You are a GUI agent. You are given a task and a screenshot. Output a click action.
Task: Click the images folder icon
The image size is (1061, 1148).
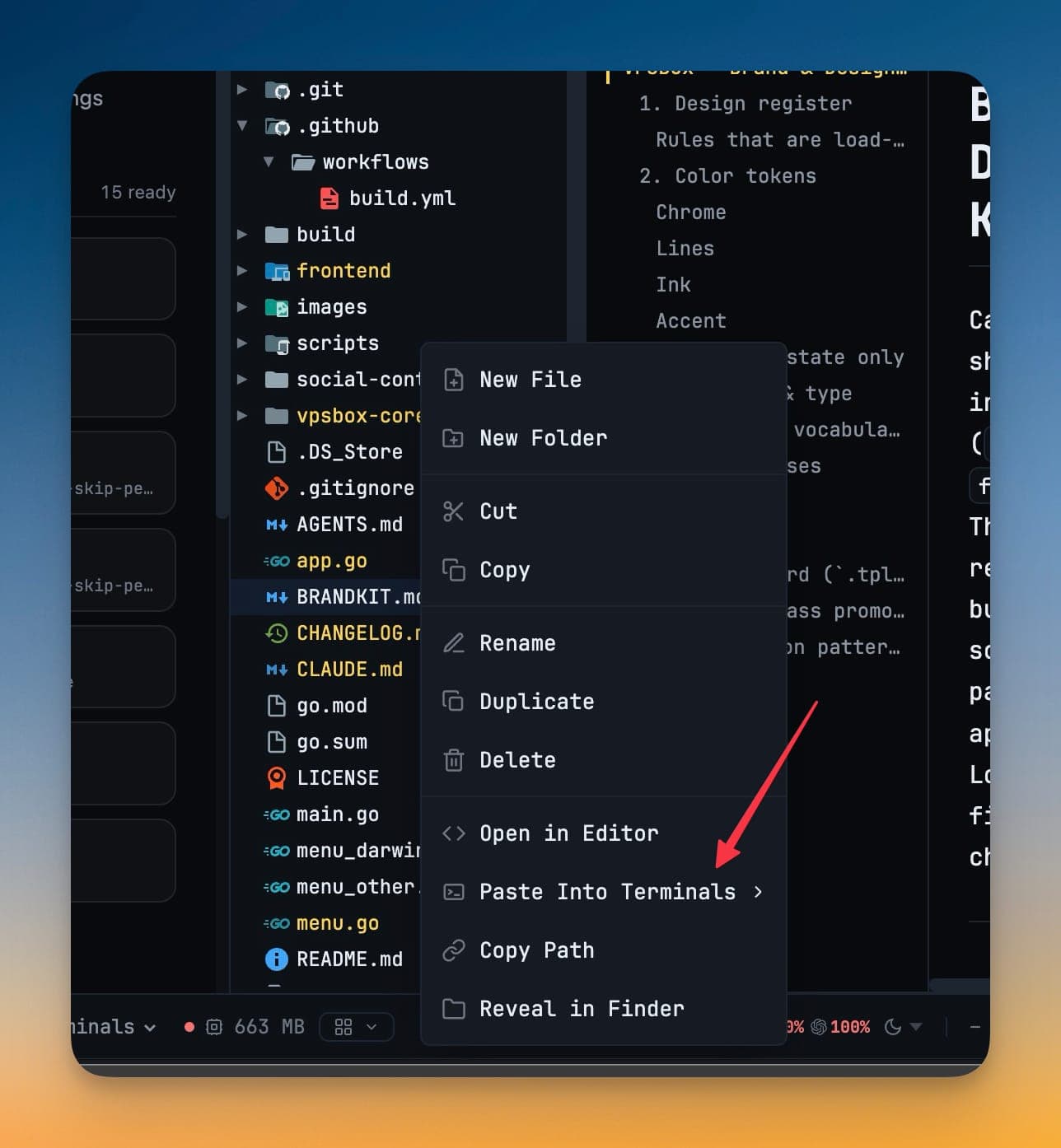[x=277, y=307]
